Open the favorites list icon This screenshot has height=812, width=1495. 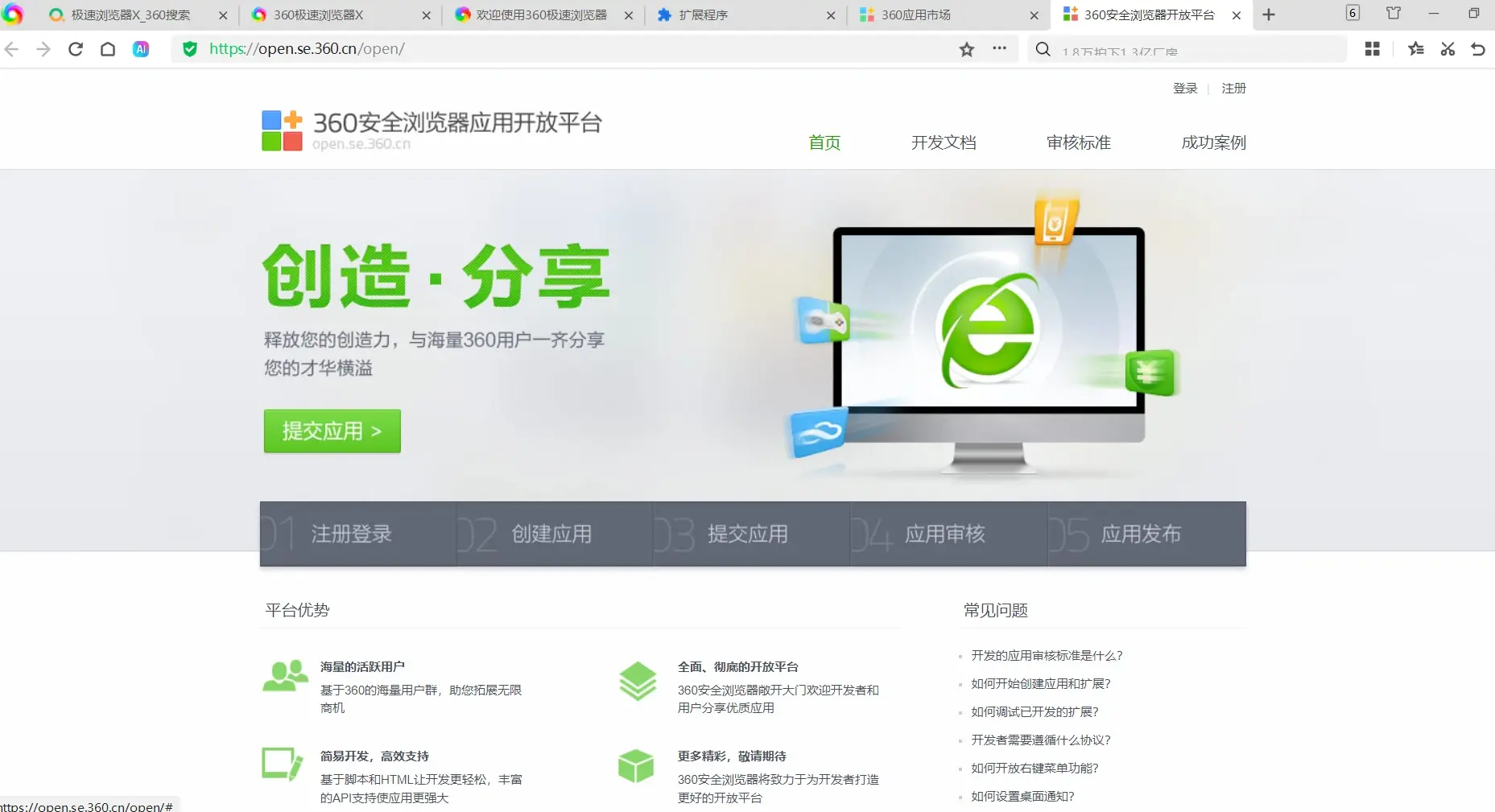coord(1416,49)
